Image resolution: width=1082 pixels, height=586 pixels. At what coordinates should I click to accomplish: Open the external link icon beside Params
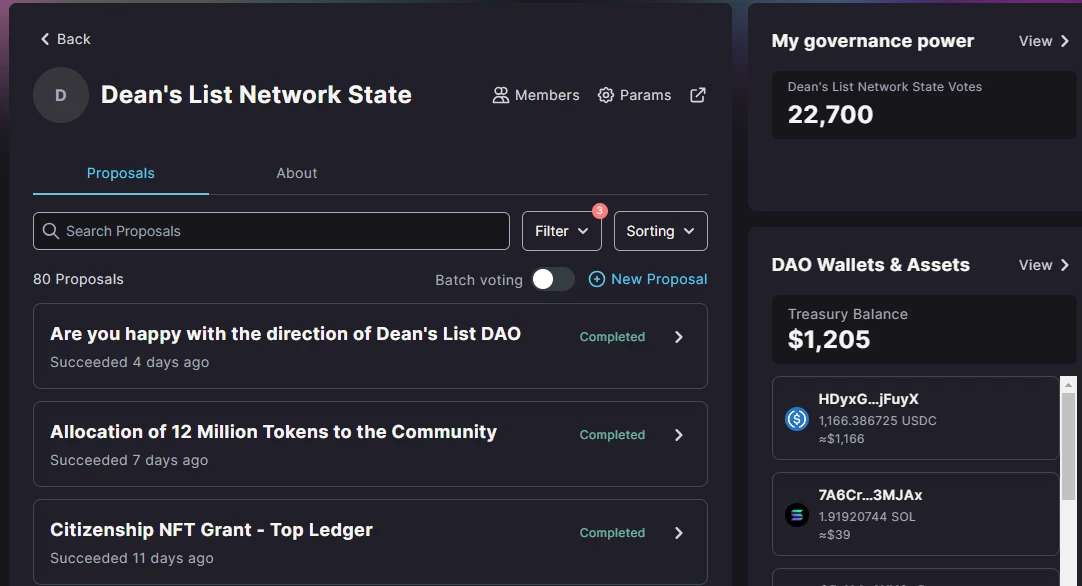click(x=698, y=95)
